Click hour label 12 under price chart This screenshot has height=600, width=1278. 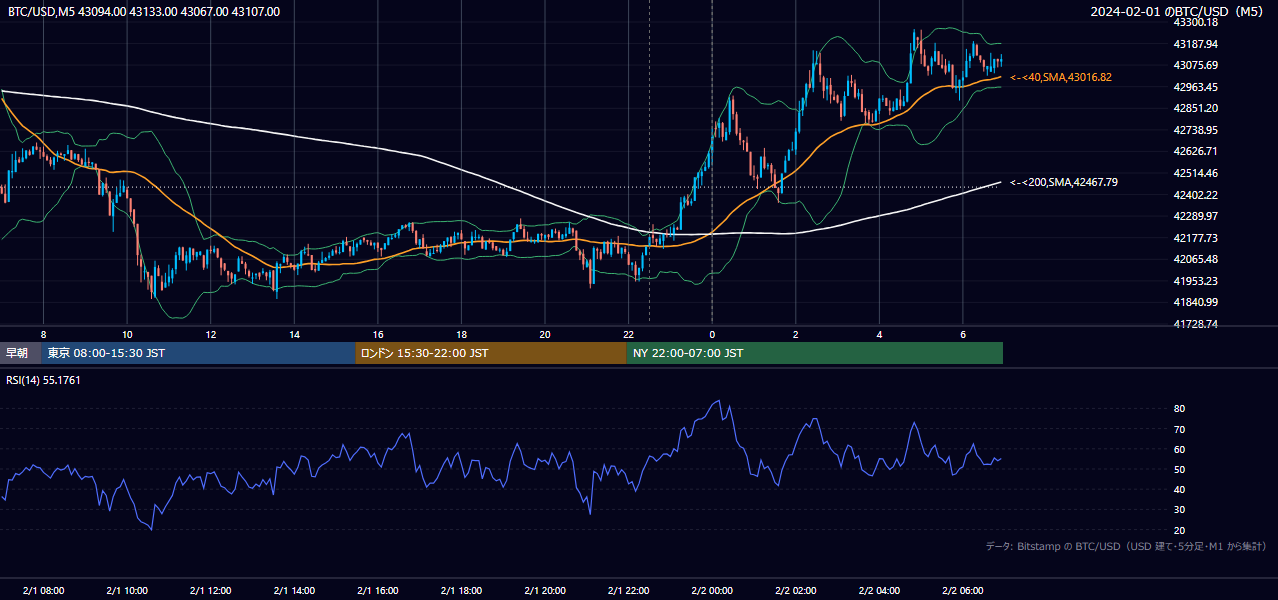[211, 334]
